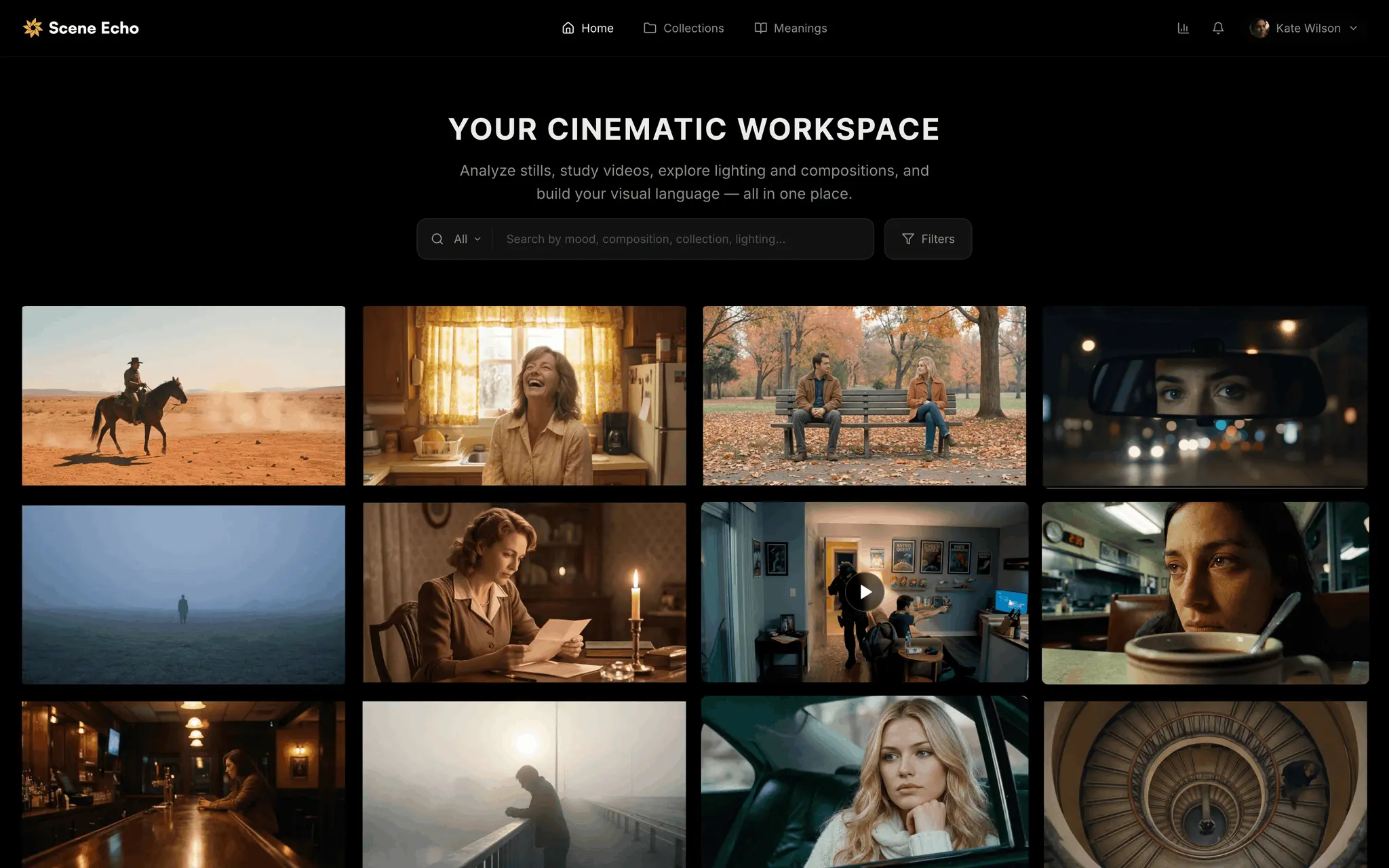This screenshot has height=868, width=1389.
Task: Open the woman at bar counter still
Action: (x=183, y=785)
